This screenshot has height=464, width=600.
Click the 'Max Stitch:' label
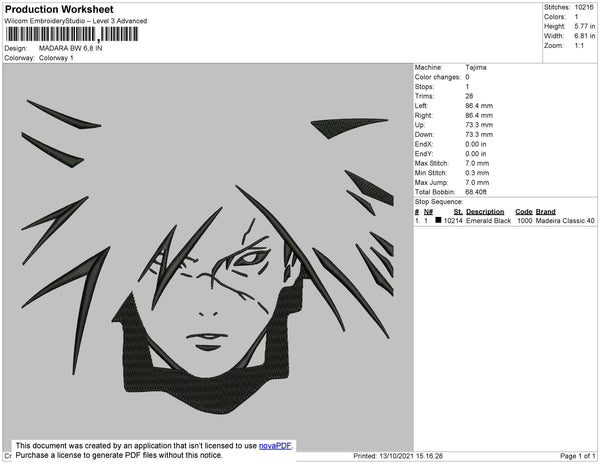tap(431, 163)
